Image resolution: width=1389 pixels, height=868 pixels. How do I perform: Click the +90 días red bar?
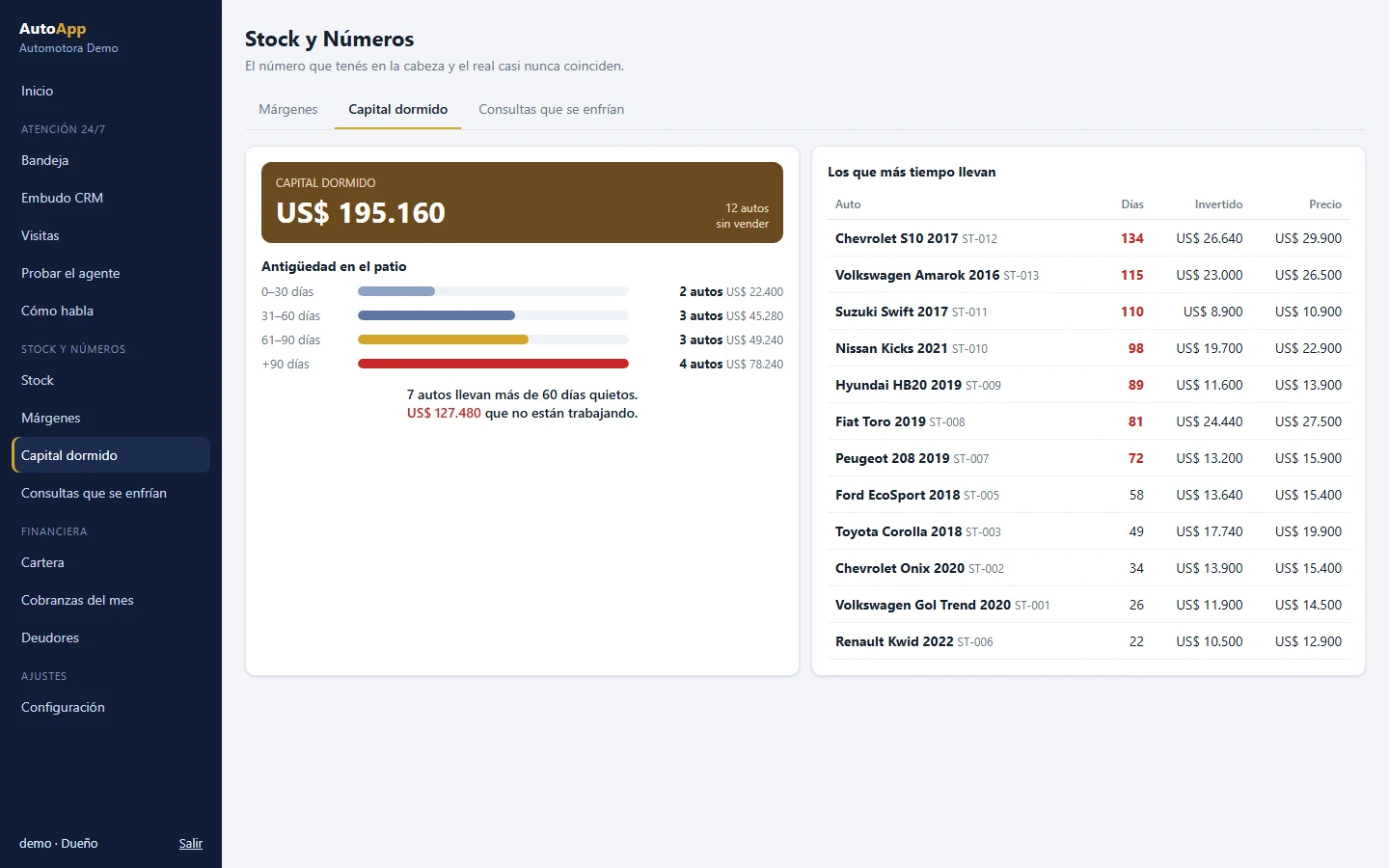[x=493, y=364]
